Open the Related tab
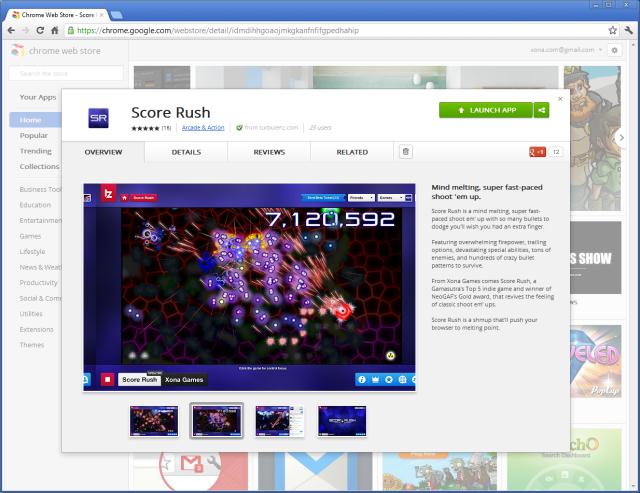Screen dimensions: 640x493 (x=352, y=152)
